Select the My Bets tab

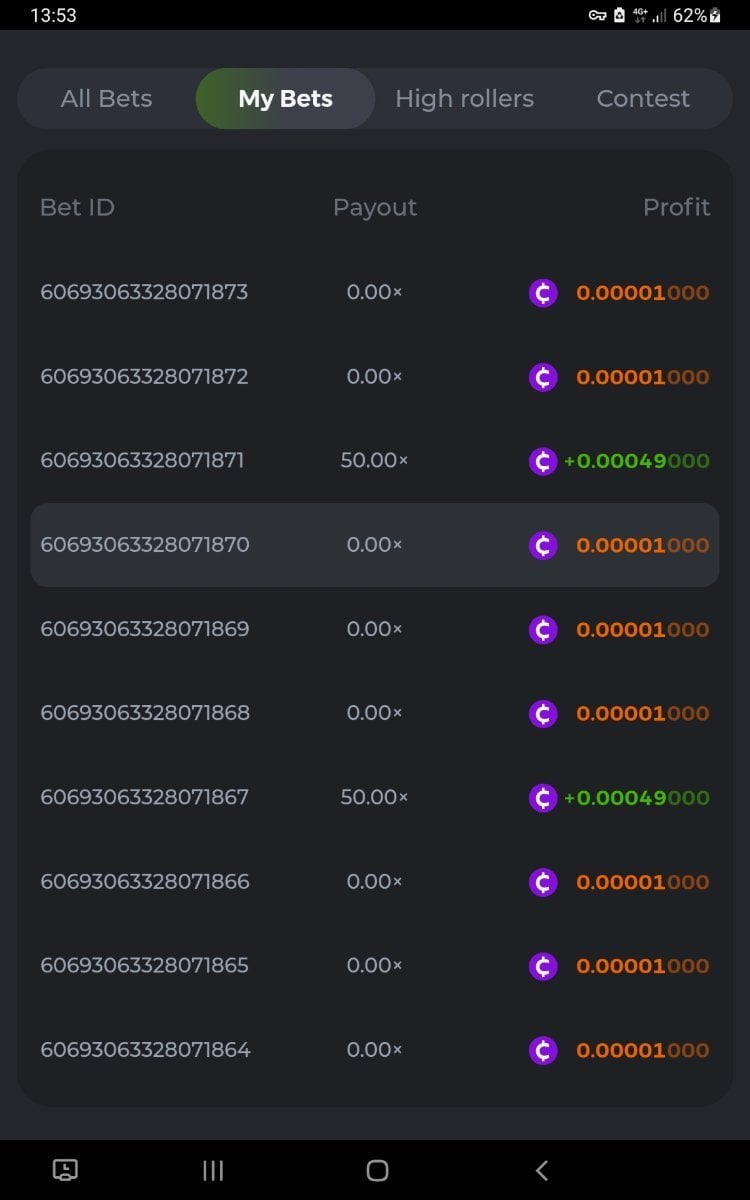pyautogui.click(x=285, y=99)
